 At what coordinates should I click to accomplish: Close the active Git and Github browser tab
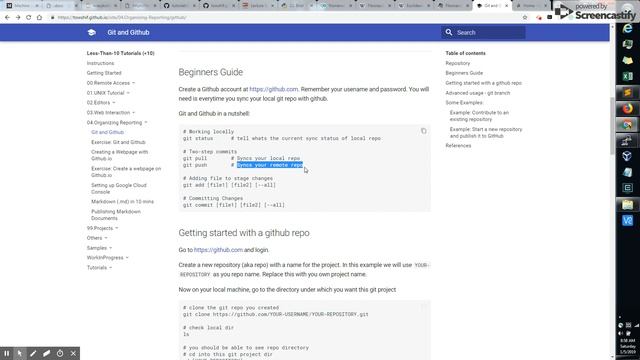[x=507, y=6]
